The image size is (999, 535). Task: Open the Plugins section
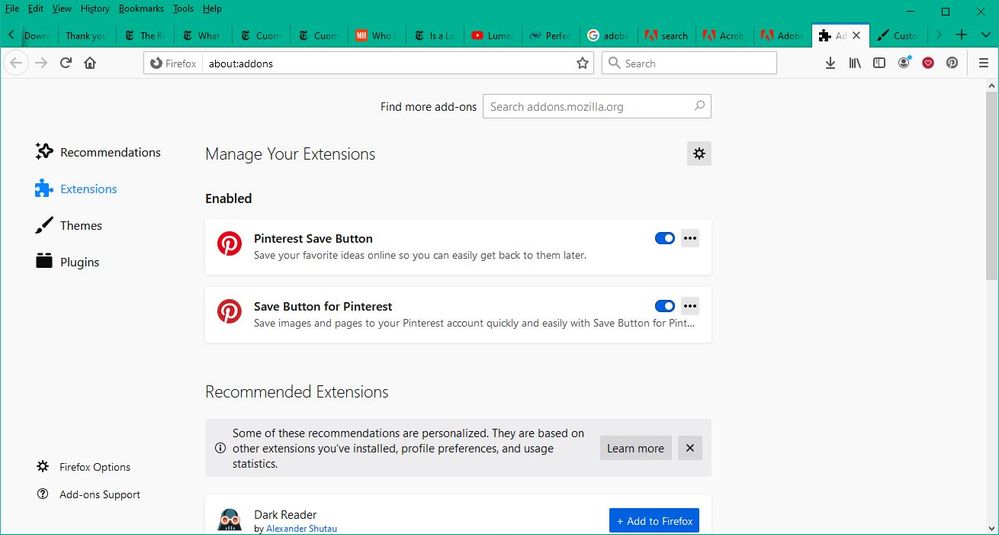point(67,261)
